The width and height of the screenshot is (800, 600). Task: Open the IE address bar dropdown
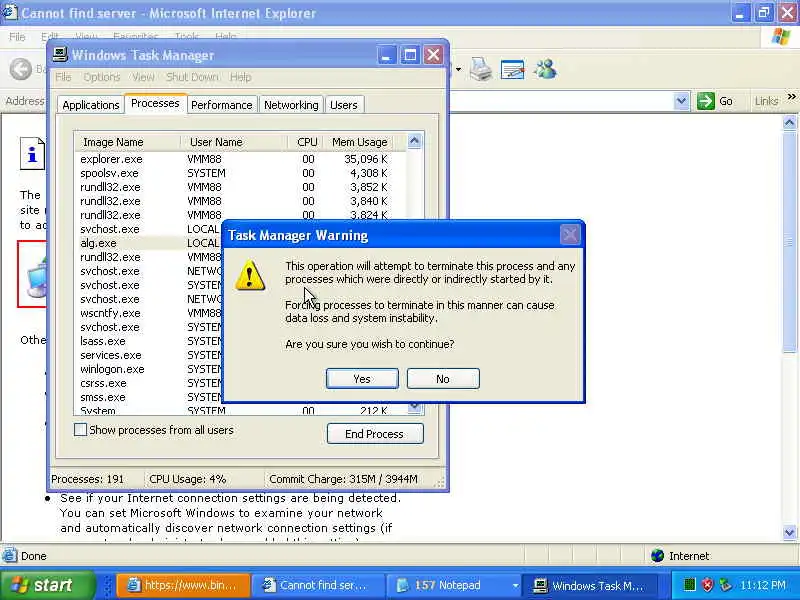coord(681,101)
